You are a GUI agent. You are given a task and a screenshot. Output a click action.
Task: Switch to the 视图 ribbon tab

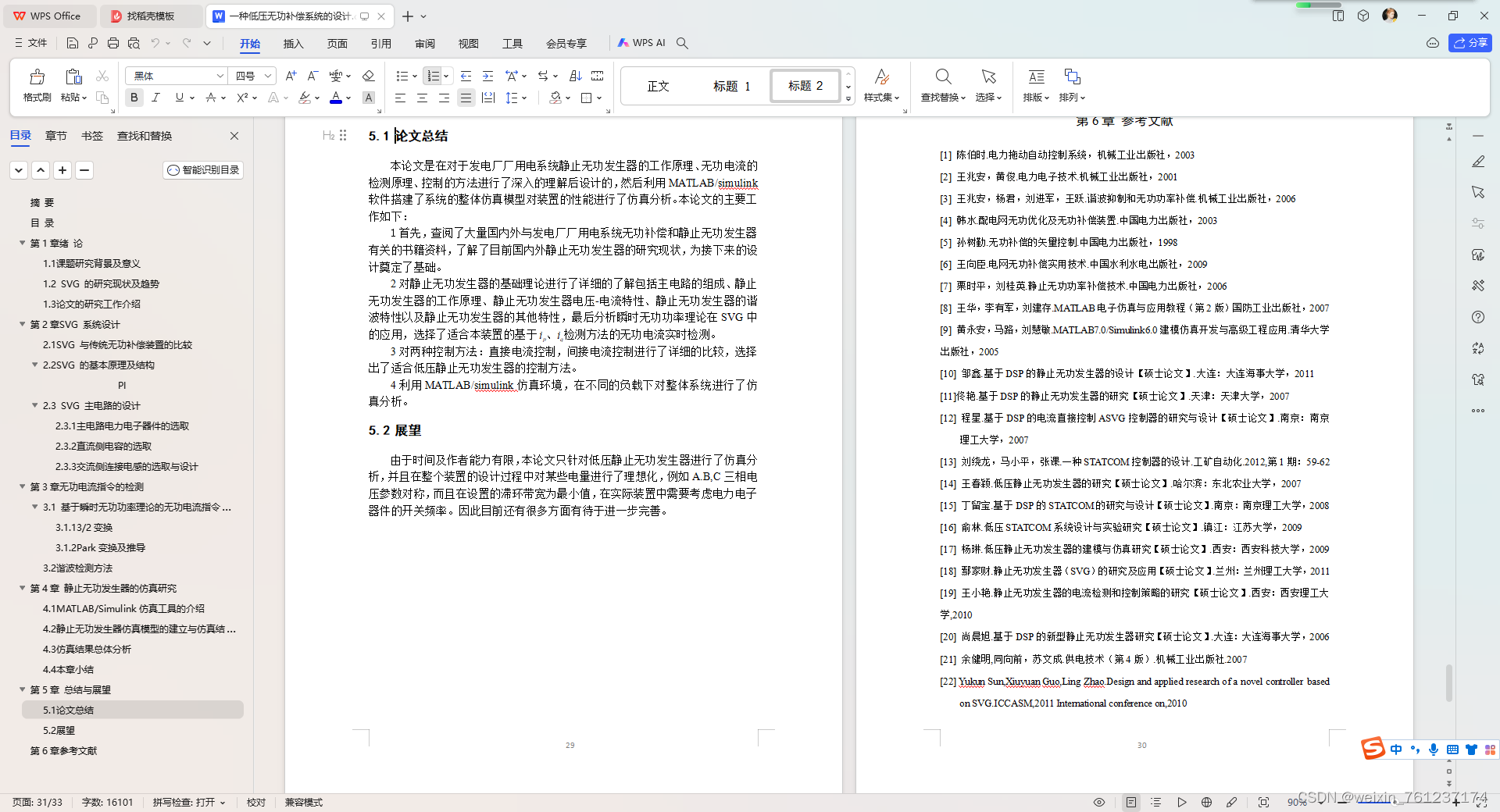tap(469, 43)
